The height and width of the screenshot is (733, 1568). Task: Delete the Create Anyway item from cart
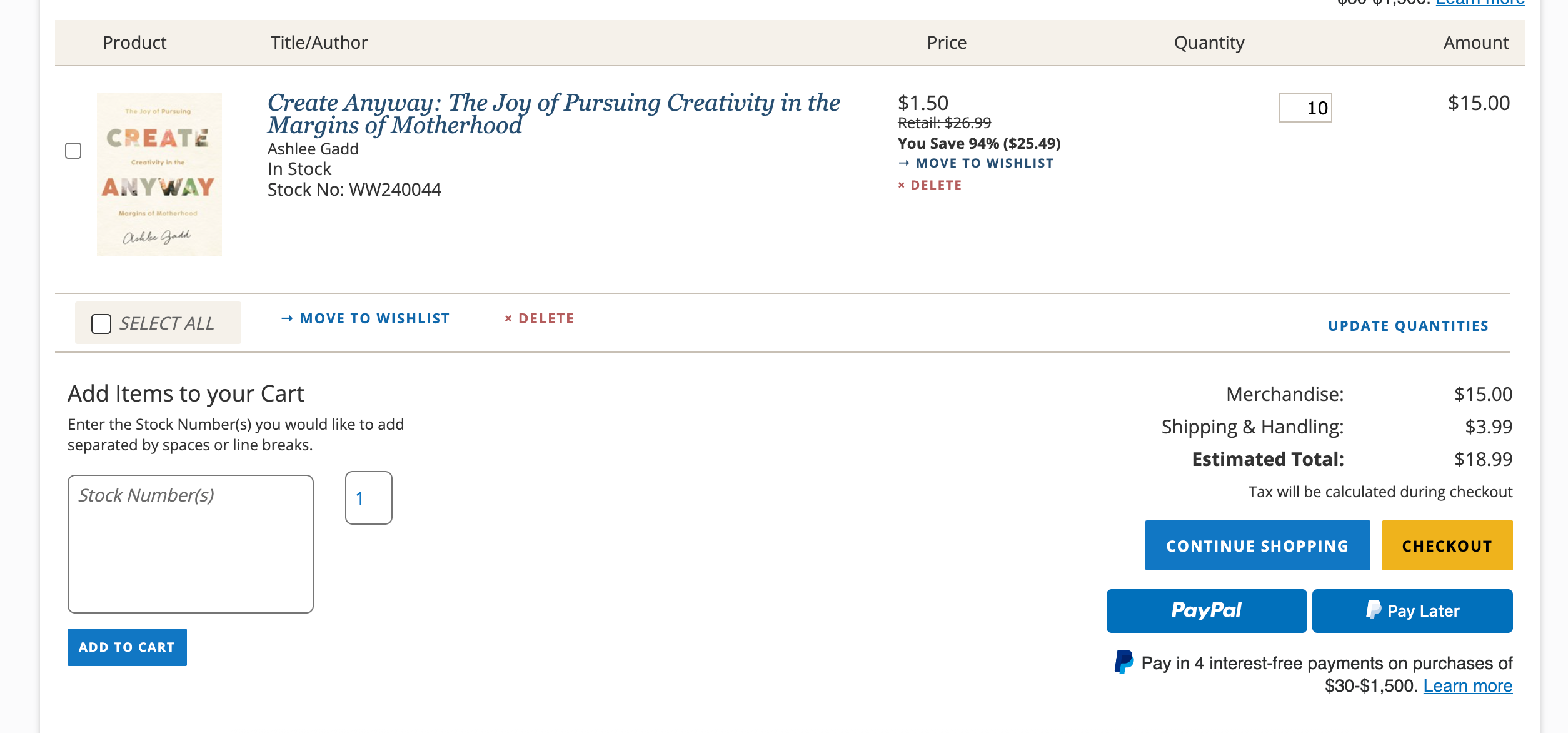coord(935,185)
